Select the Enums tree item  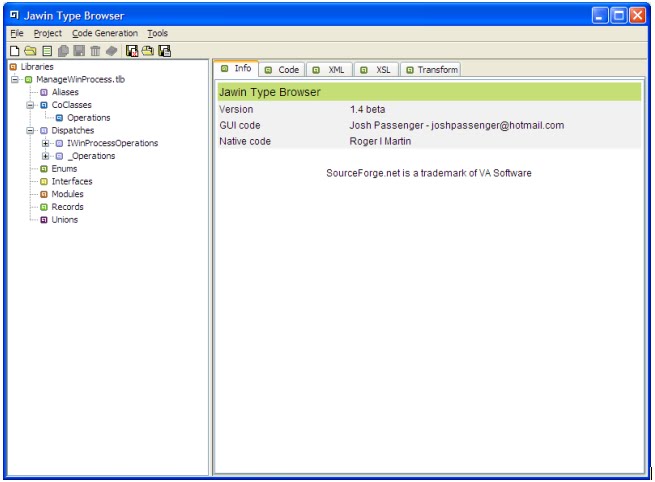click(64, 169)
